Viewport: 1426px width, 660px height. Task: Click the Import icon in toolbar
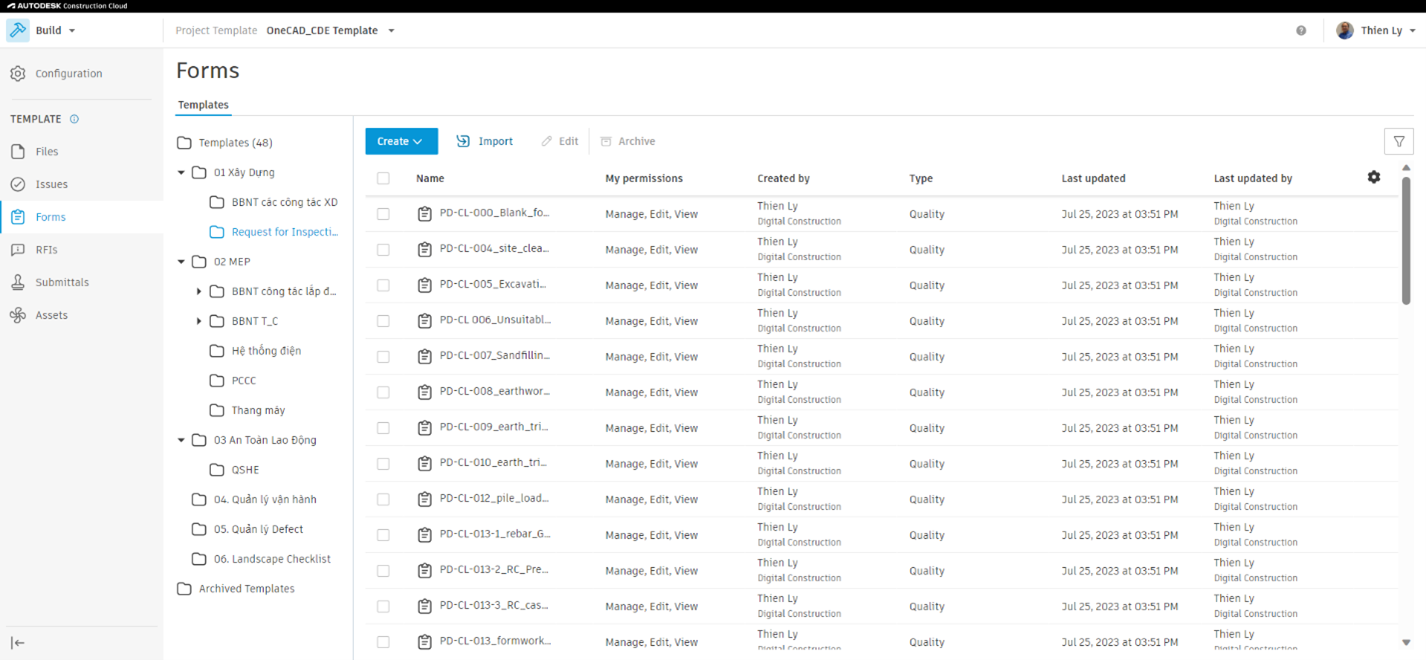pos(463,141)
